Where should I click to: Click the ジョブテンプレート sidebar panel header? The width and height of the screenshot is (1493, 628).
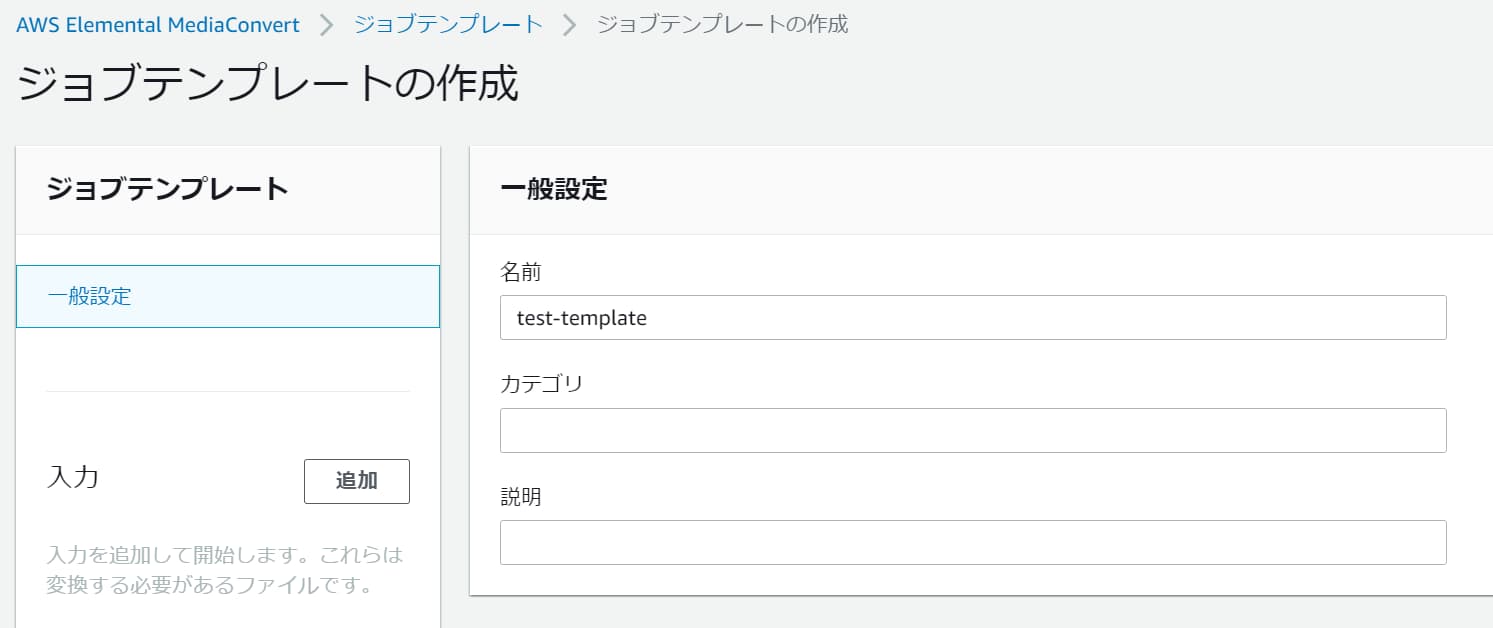click(167, 189)
